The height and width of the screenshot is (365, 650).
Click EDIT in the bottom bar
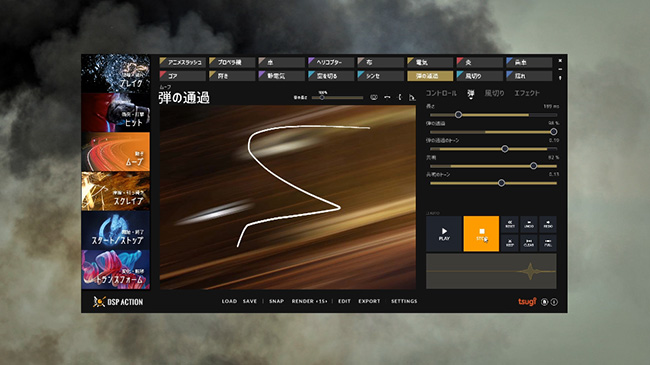click(x=344, y=301)
